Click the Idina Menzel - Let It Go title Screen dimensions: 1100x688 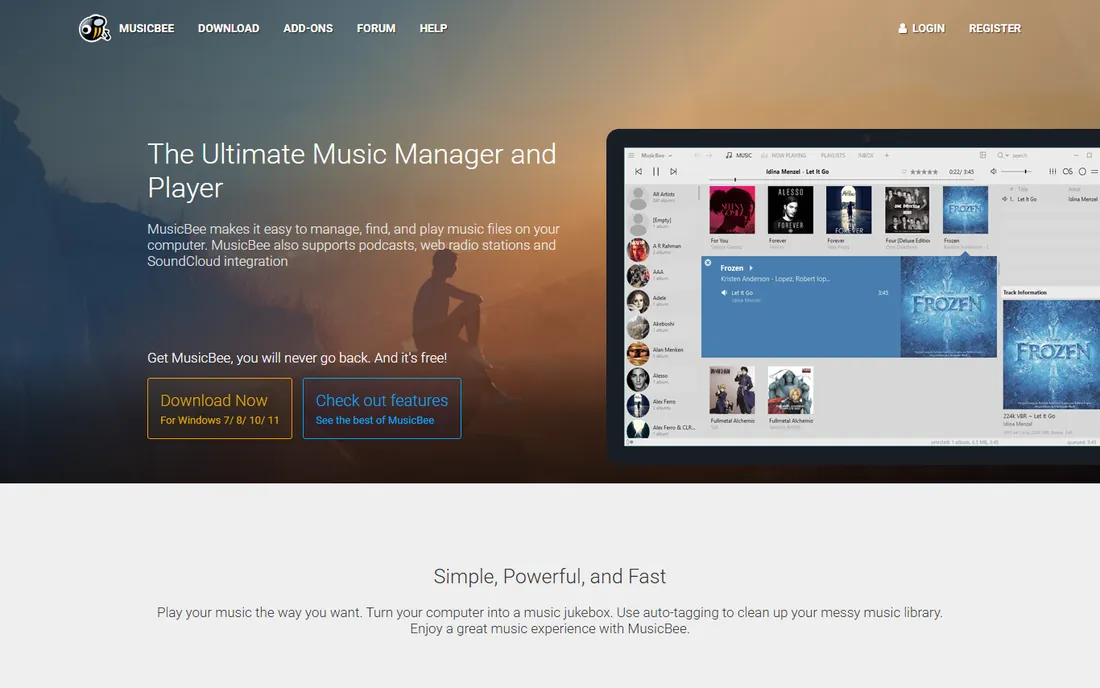(797, 171)
